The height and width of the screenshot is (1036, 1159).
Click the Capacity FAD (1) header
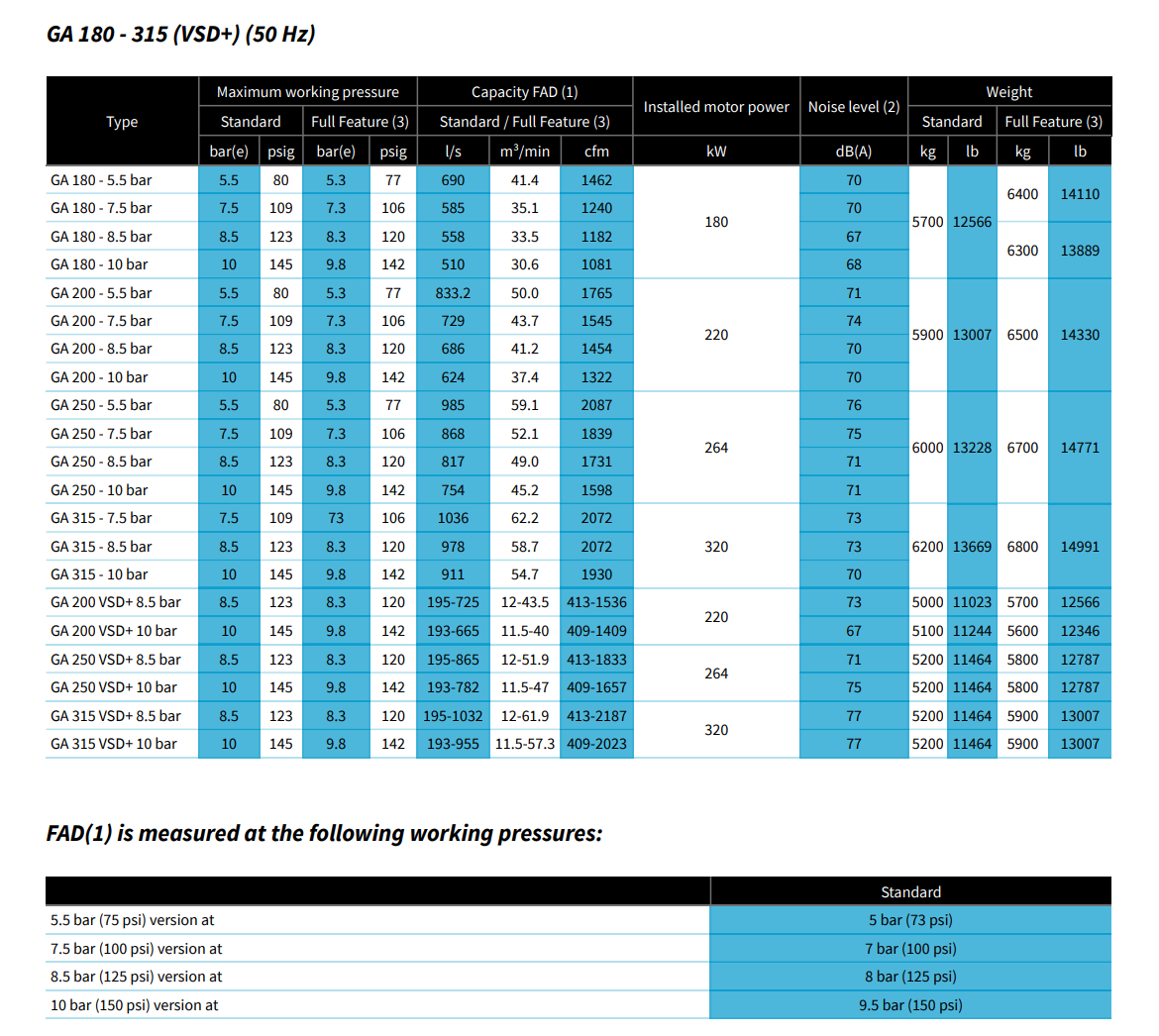(524, 92)
